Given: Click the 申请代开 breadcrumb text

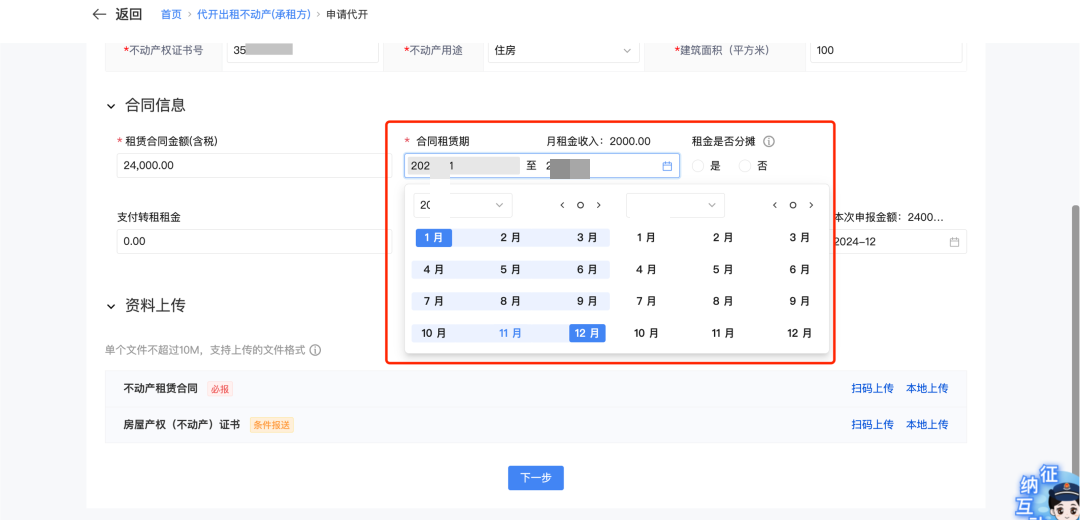Looking at the screenshot, I should [x=346, y=14].
